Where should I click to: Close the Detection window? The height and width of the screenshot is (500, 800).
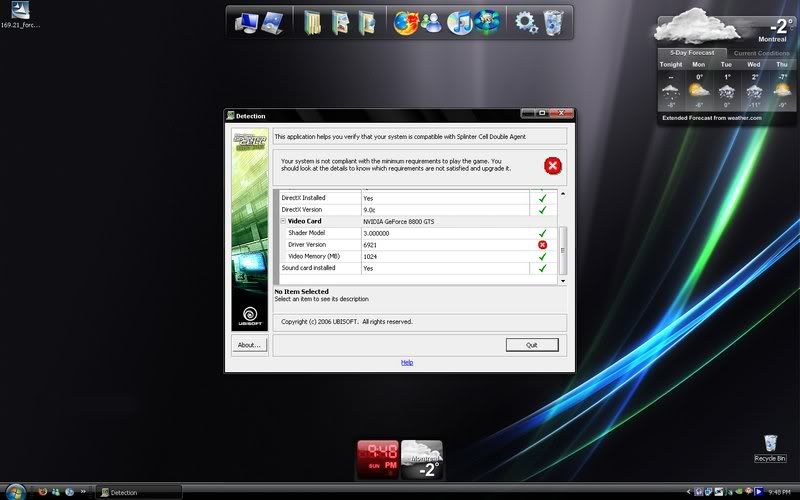(561, 113)
